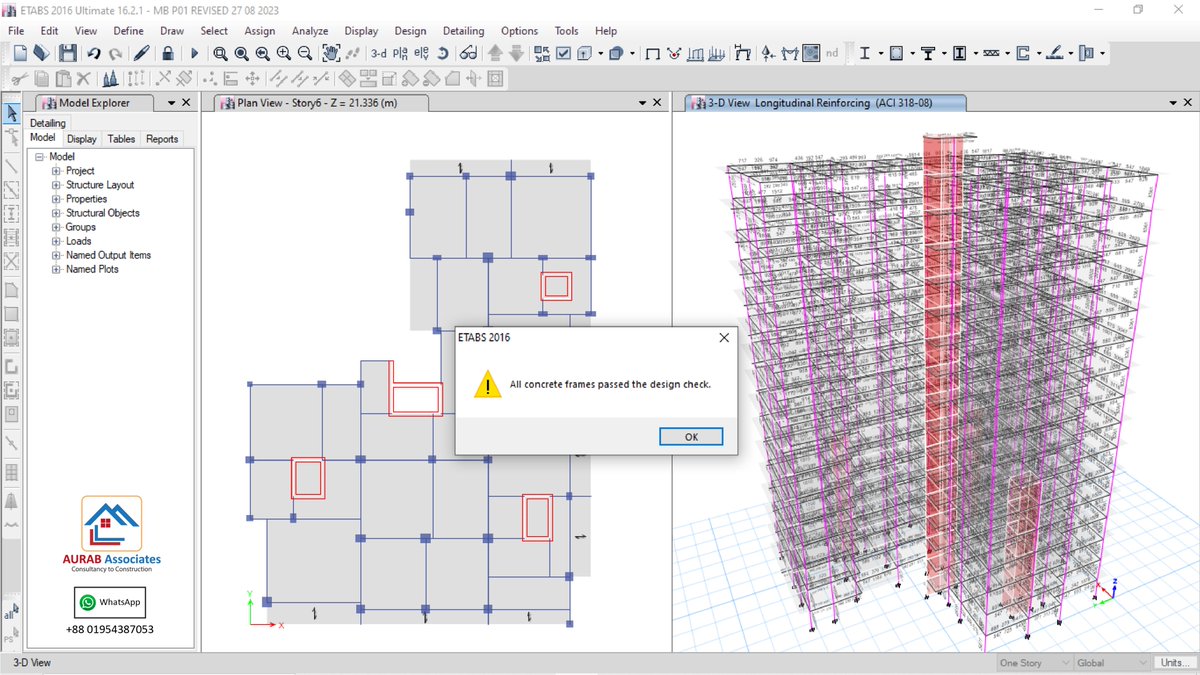Click the previous zoom icon
The height and width of the screenshot is (675, 1200).
click(x=262, y=53)
